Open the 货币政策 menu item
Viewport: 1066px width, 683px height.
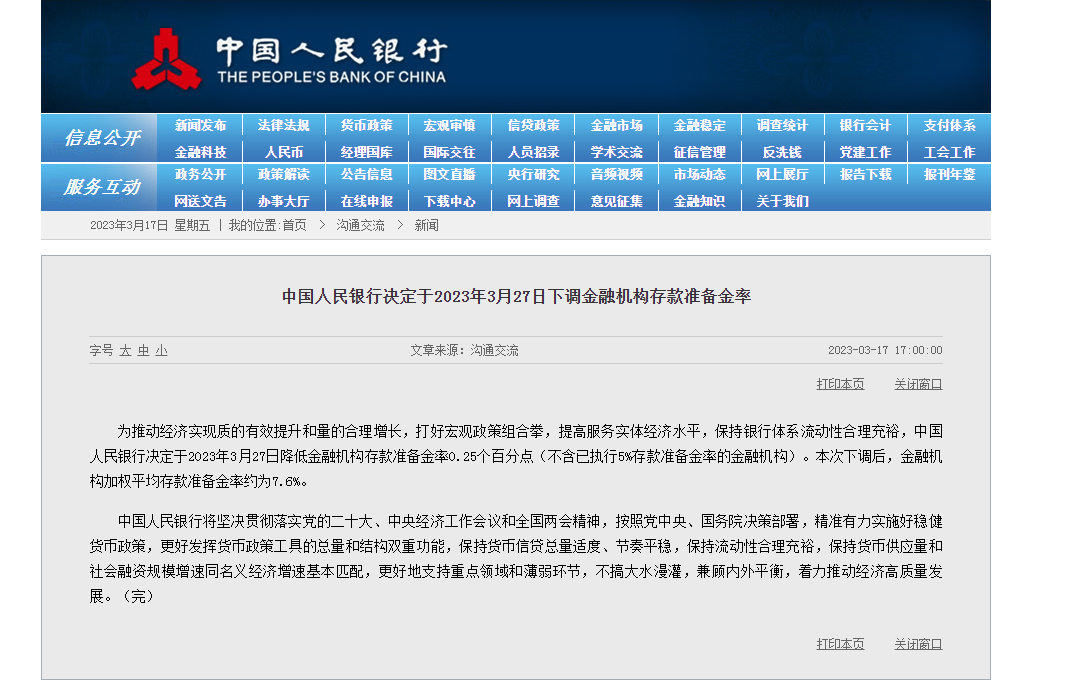365,124
